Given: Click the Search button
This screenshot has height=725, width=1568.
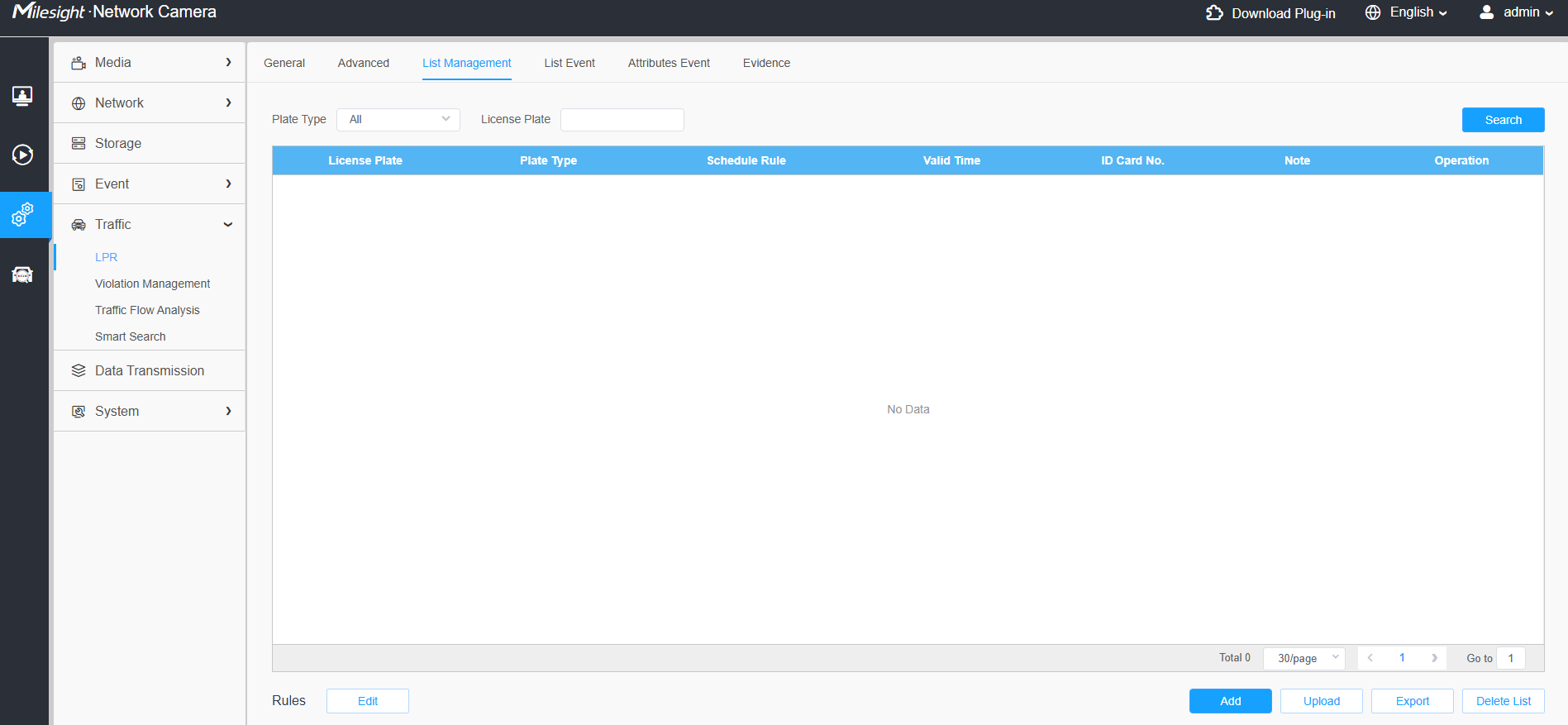Looking at the screenshot, I should pos(1503,120).
